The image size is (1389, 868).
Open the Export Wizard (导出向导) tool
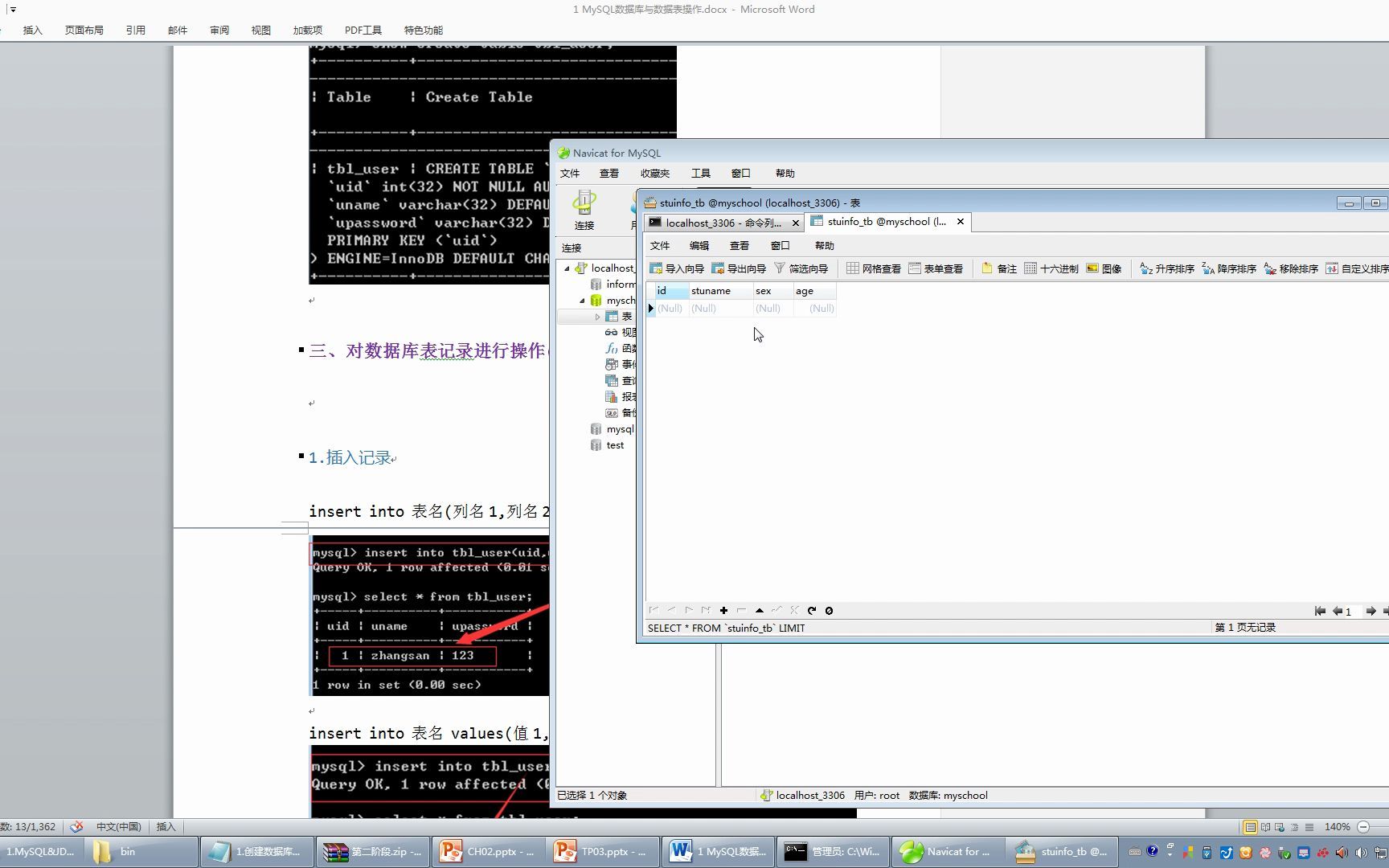(x=739, y=268)
